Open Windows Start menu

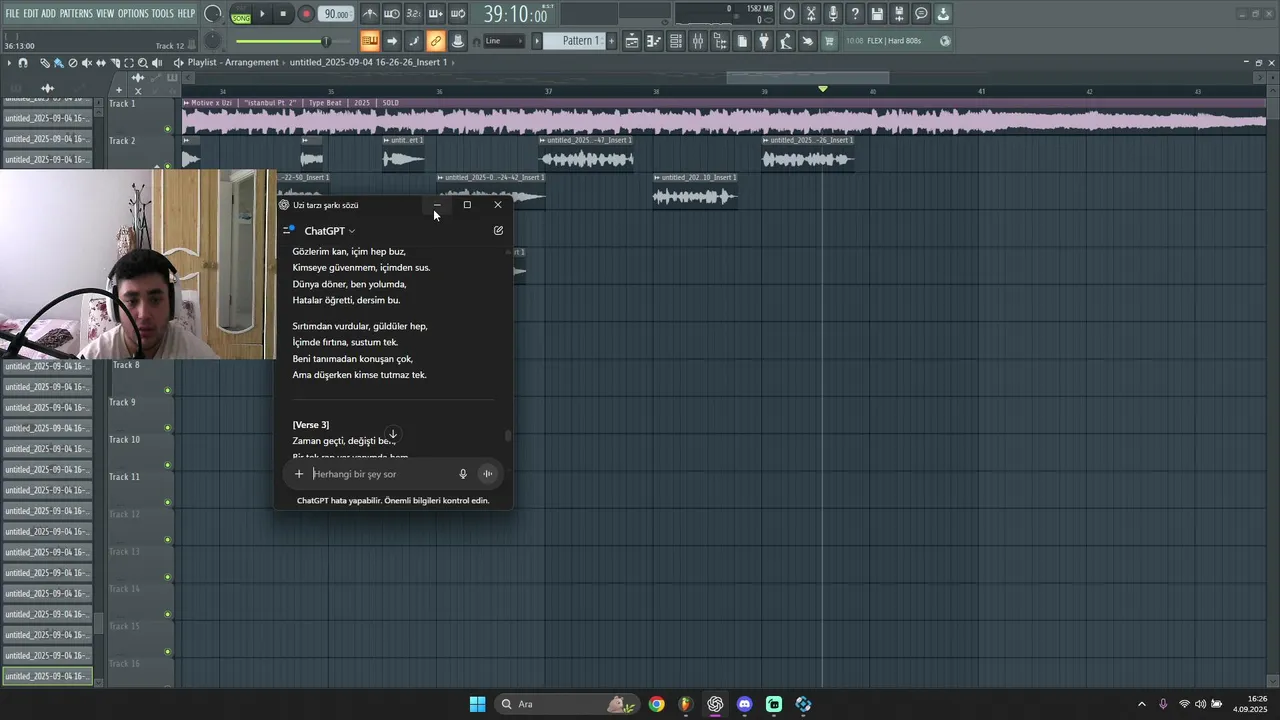477,704
